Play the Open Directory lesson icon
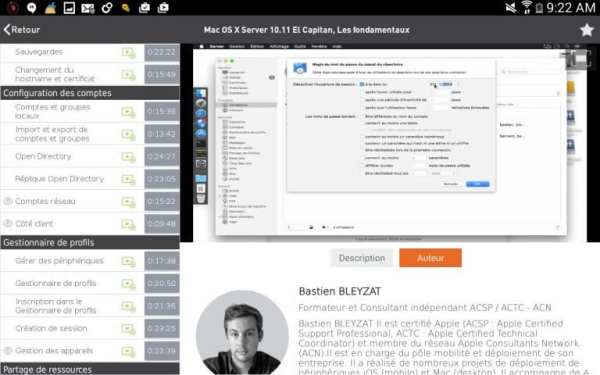Screen dimensions: 600x375 [129, 157]
